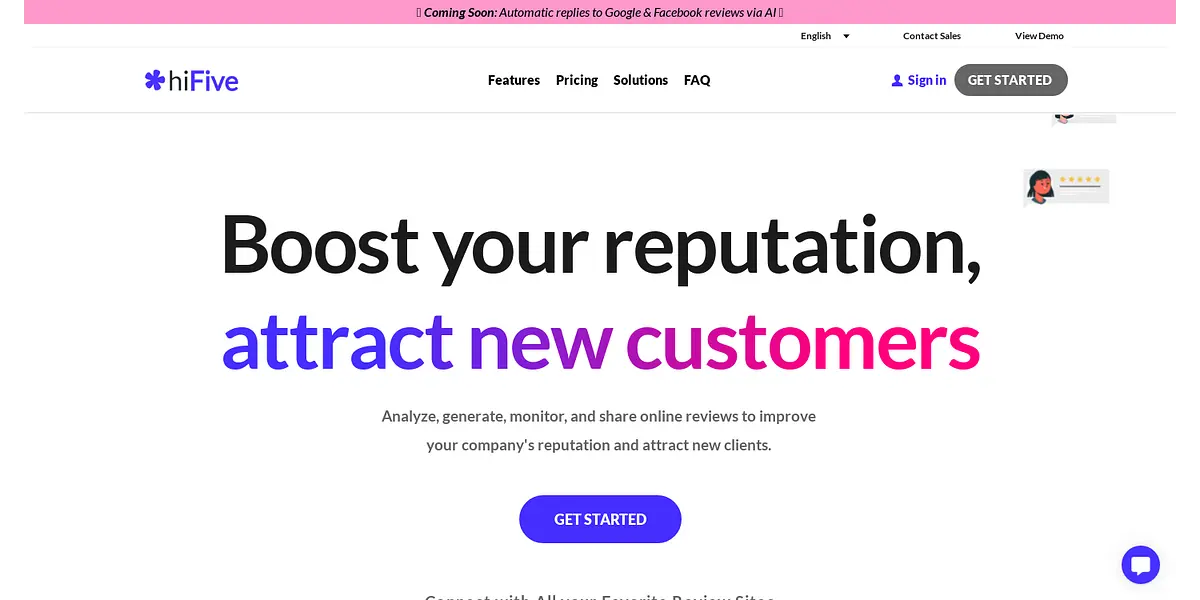The height and width of the screenshot is (600, 1200).
Task: Click the reviewer avatar in the review card
Action: pyautogui.click(x=1040, y=186)
